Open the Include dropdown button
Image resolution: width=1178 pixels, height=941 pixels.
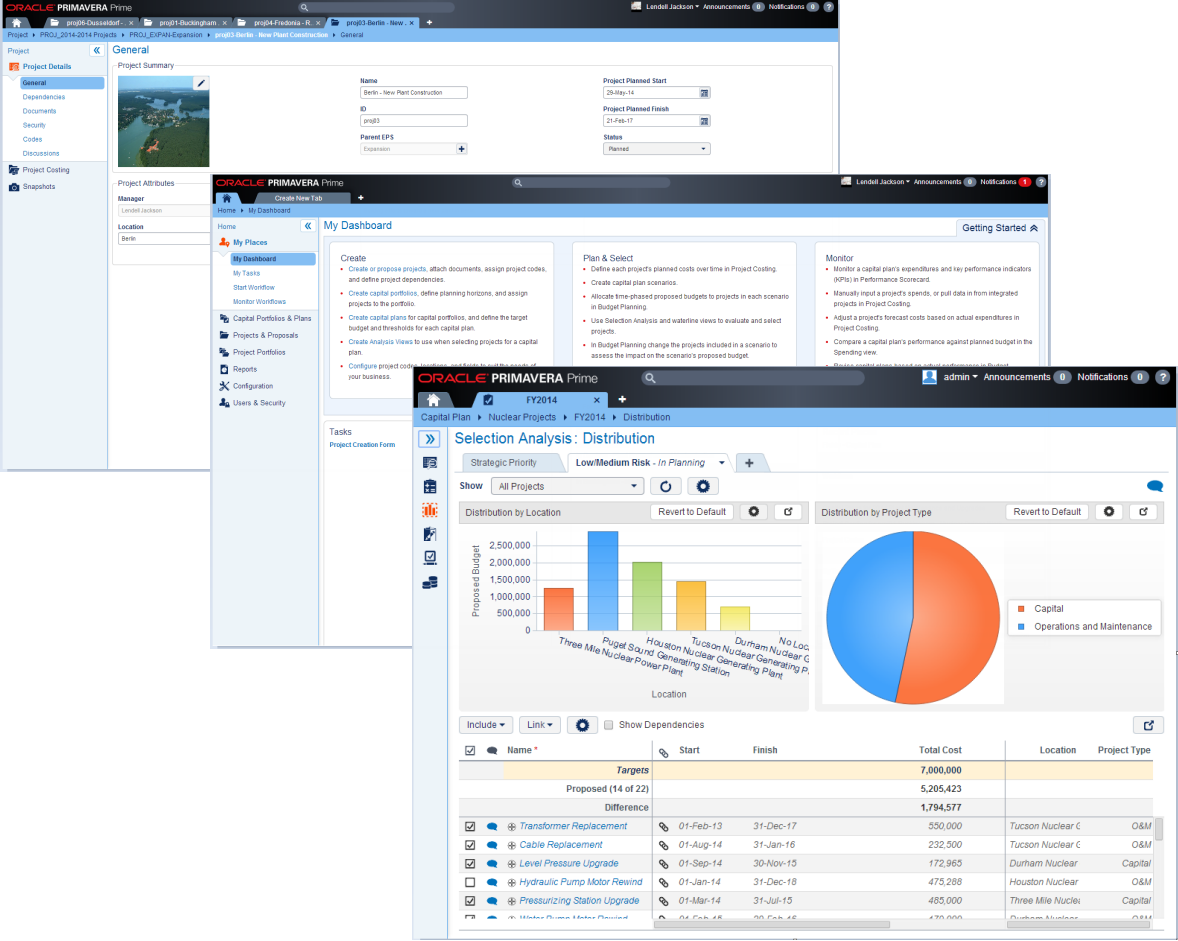(x=486, y=725)
